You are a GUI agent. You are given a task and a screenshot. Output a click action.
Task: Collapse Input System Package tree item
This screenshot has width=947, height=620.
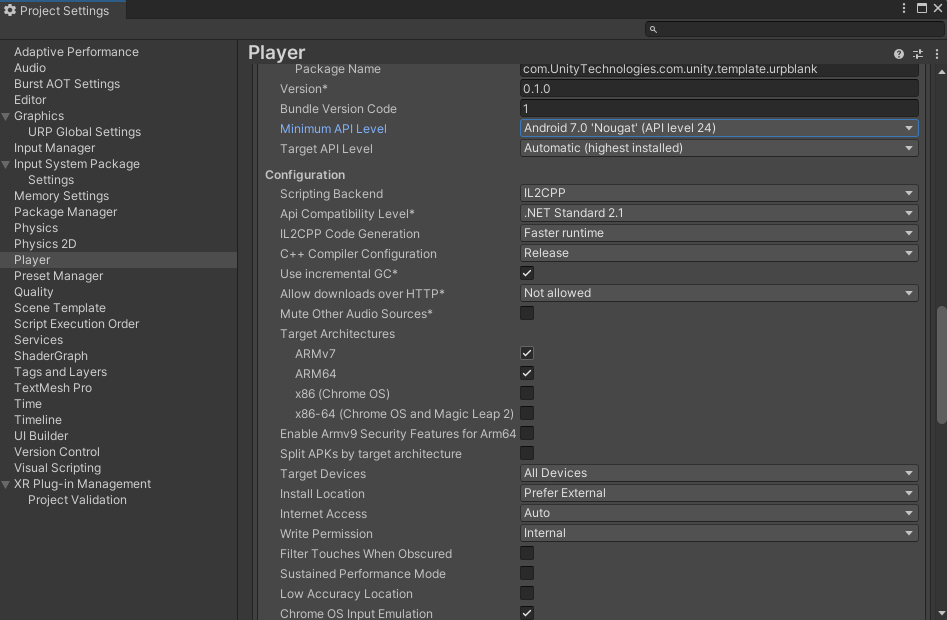point(6,164)
